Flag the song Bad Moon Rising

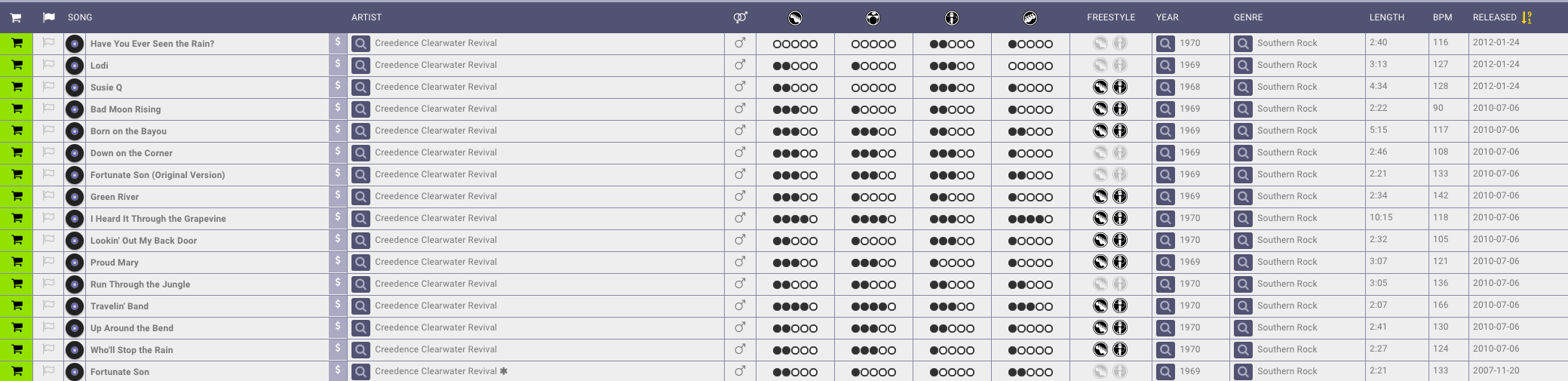pyautogui.click(x=48, y=109)
